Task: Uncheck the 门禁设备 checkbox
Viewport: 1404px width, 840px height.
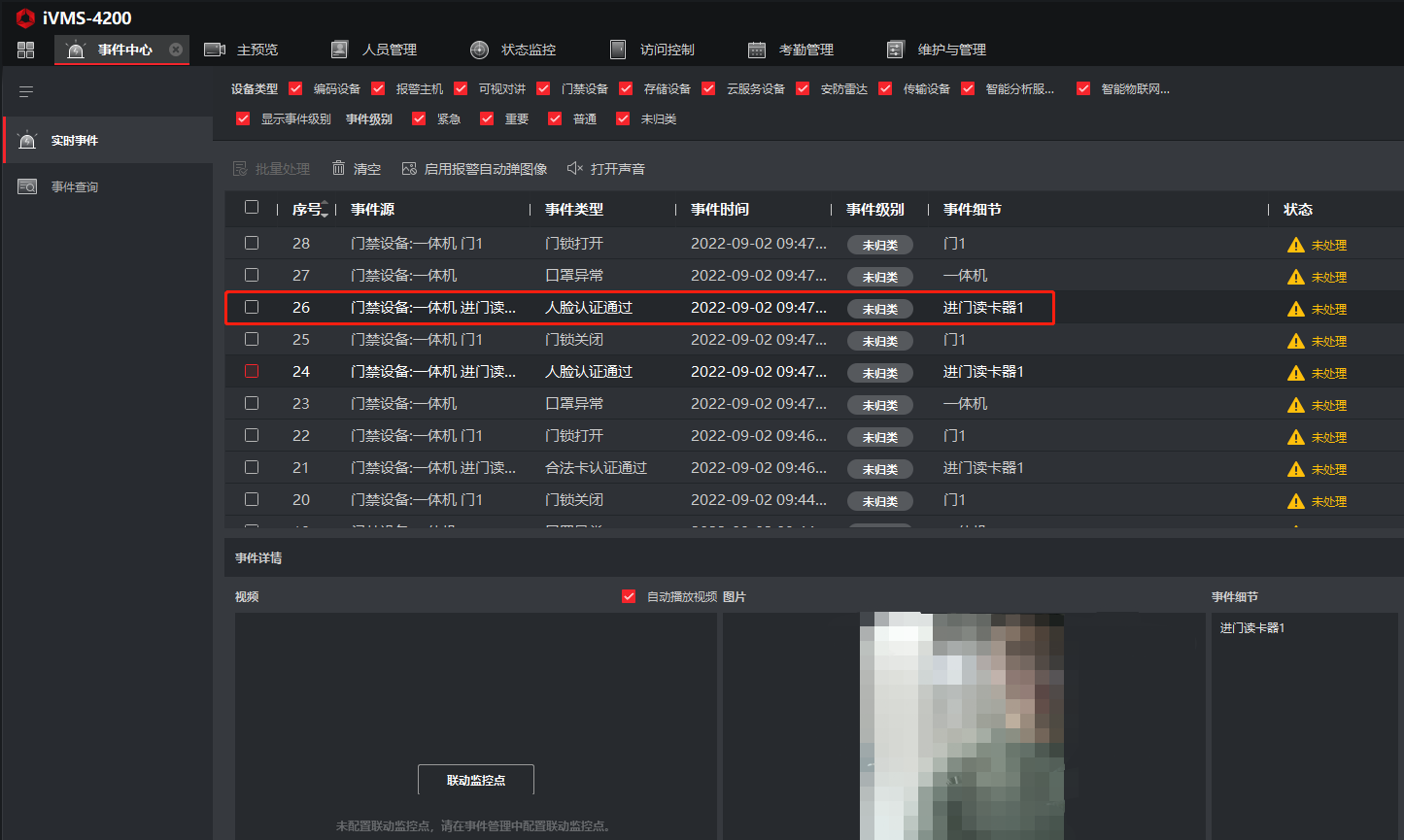Action: tap(544, 88)
